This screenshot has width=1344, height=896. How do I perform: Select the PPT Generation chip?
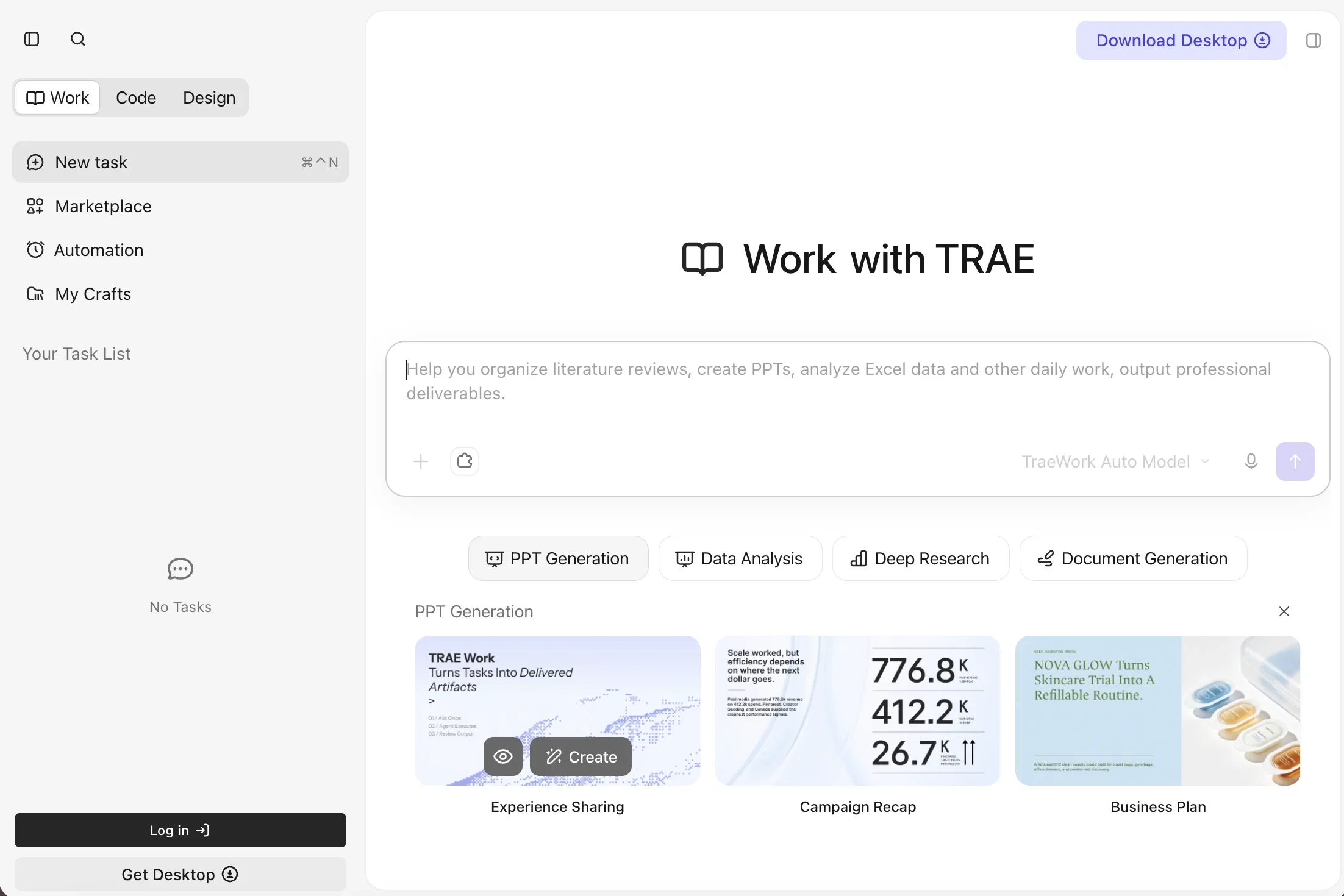(x=558, y=558)
